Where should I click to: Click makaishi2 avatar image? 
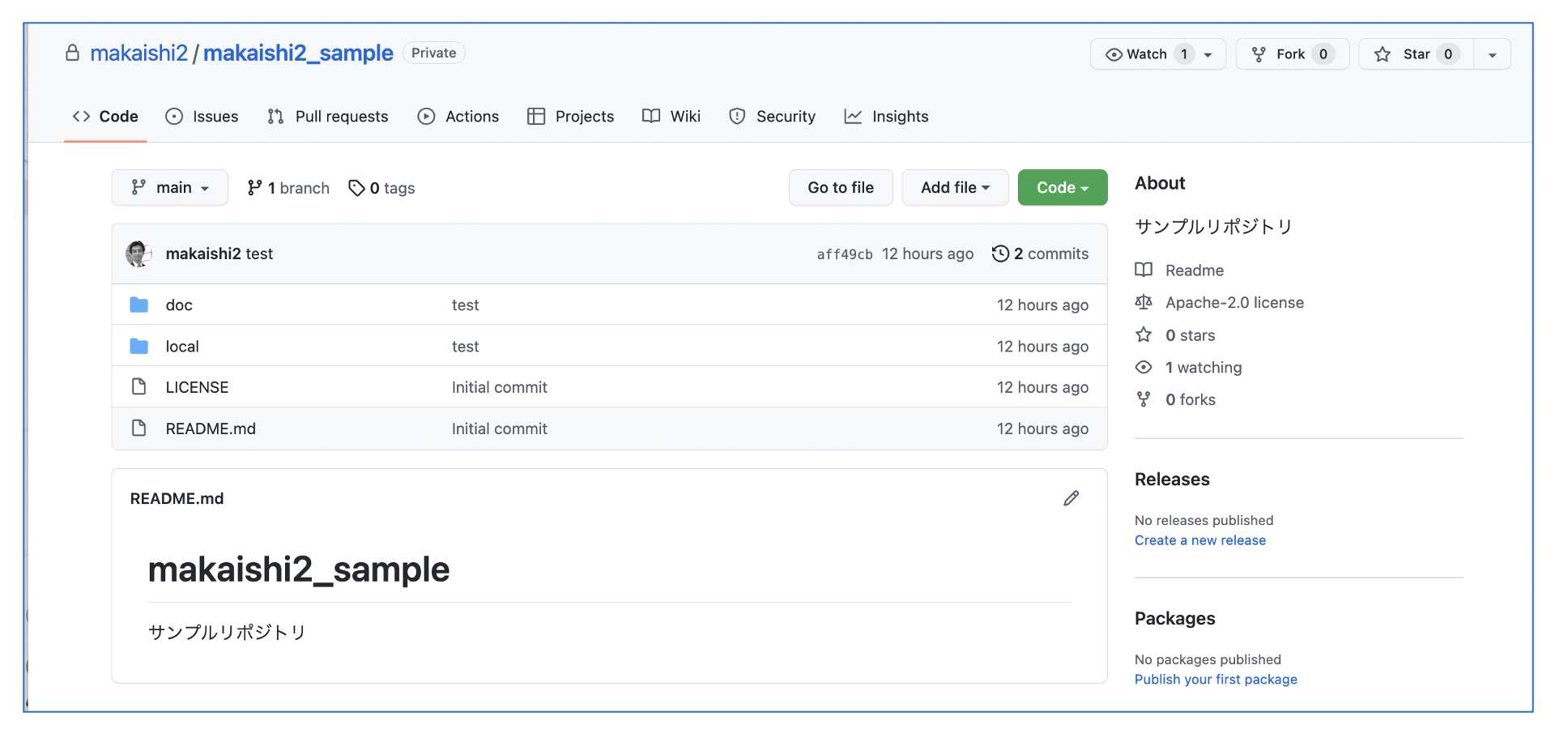pos(138,254)
